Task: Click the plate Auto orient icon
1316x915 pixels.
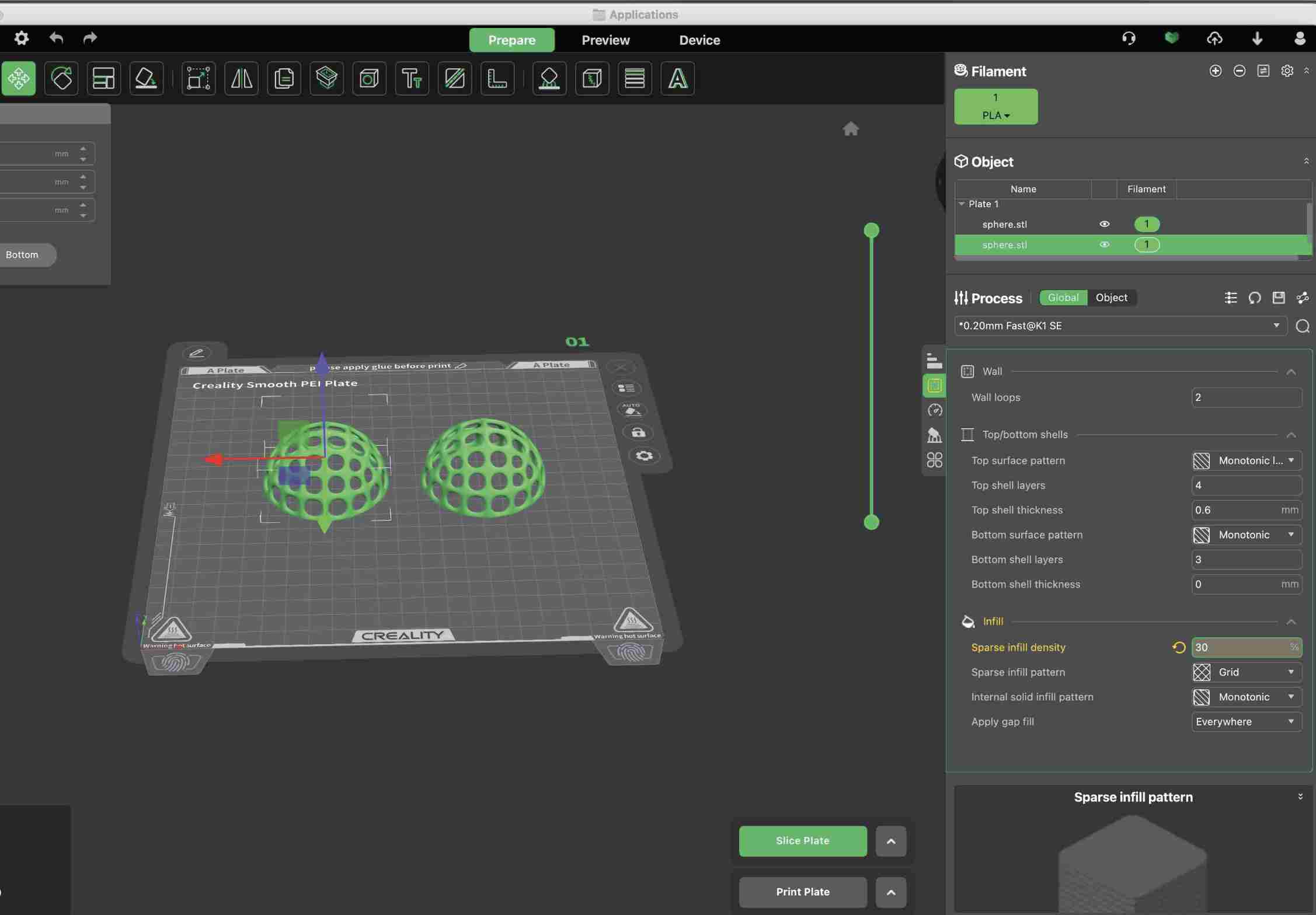Action: click(x=632, y=410)
